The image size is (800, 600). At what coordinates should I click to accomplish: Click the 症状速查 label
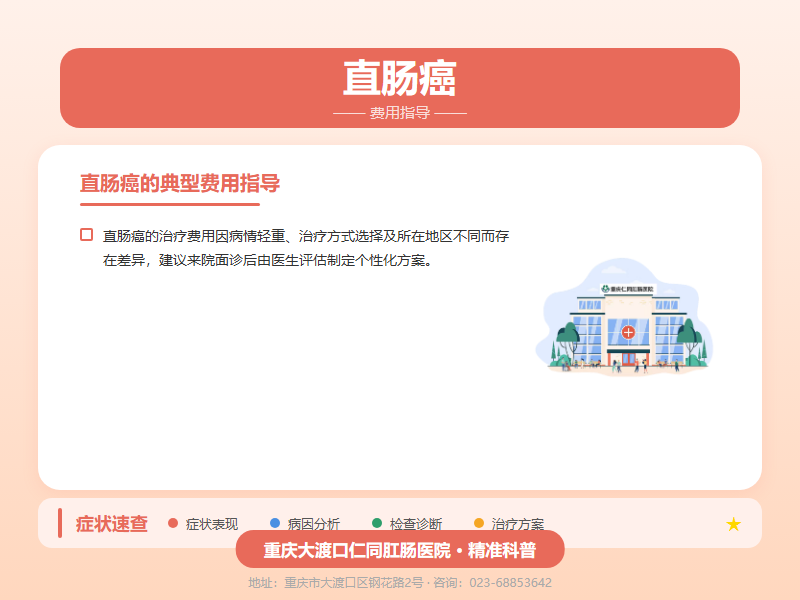click(x=112, y=524)
